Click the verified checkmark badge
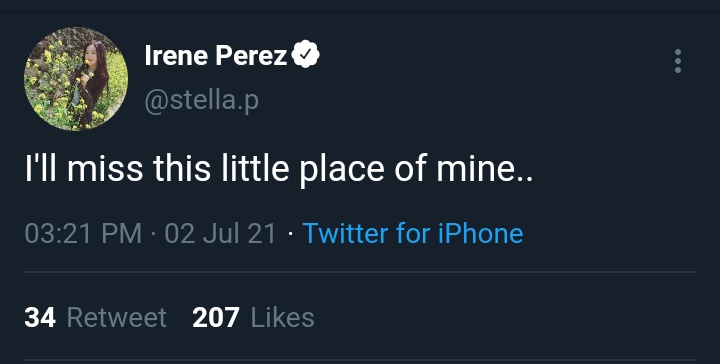The image size is (720, 364). 306,55
